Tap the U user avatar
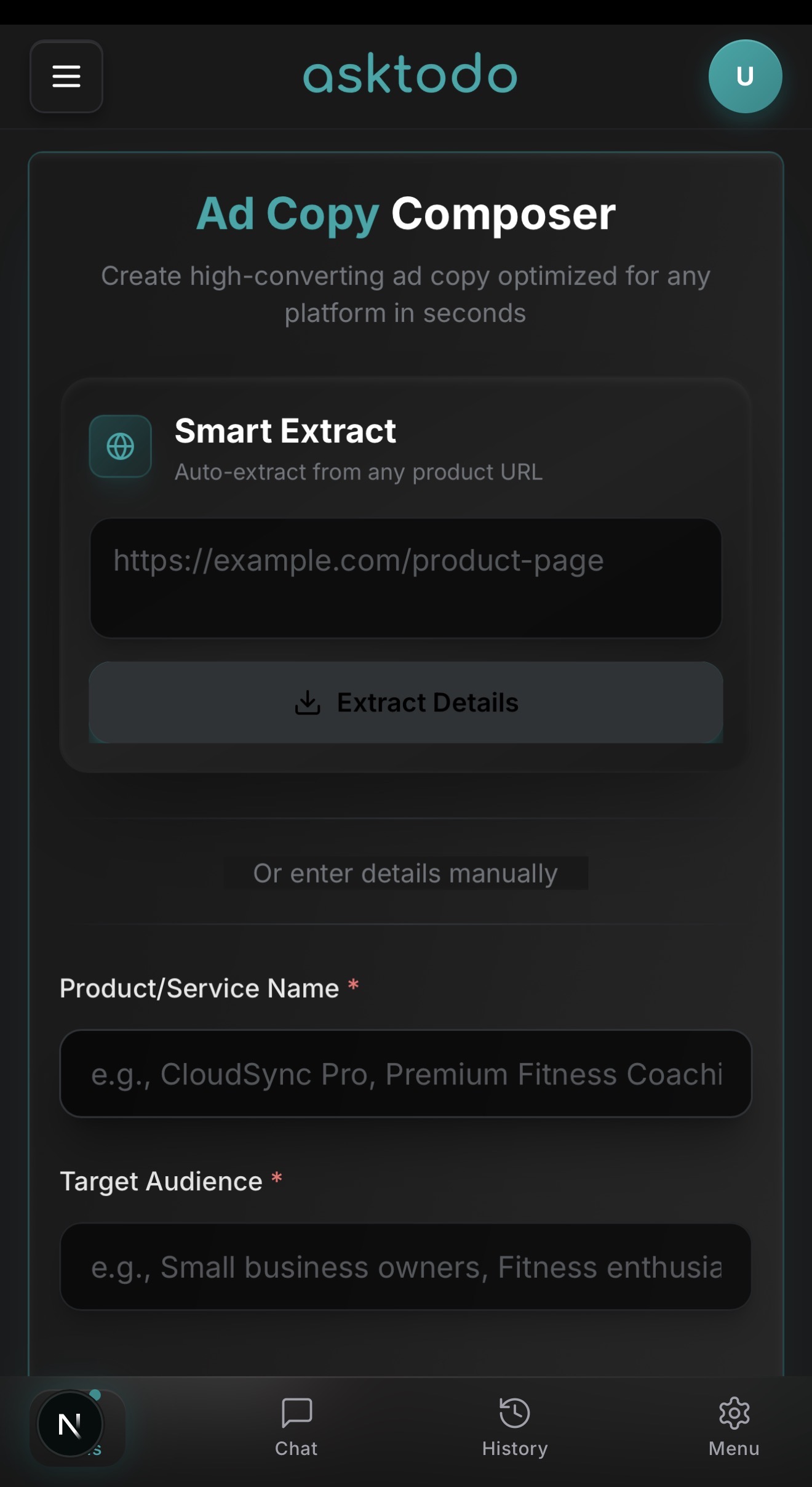The image size is (812, 1487). 745,76
